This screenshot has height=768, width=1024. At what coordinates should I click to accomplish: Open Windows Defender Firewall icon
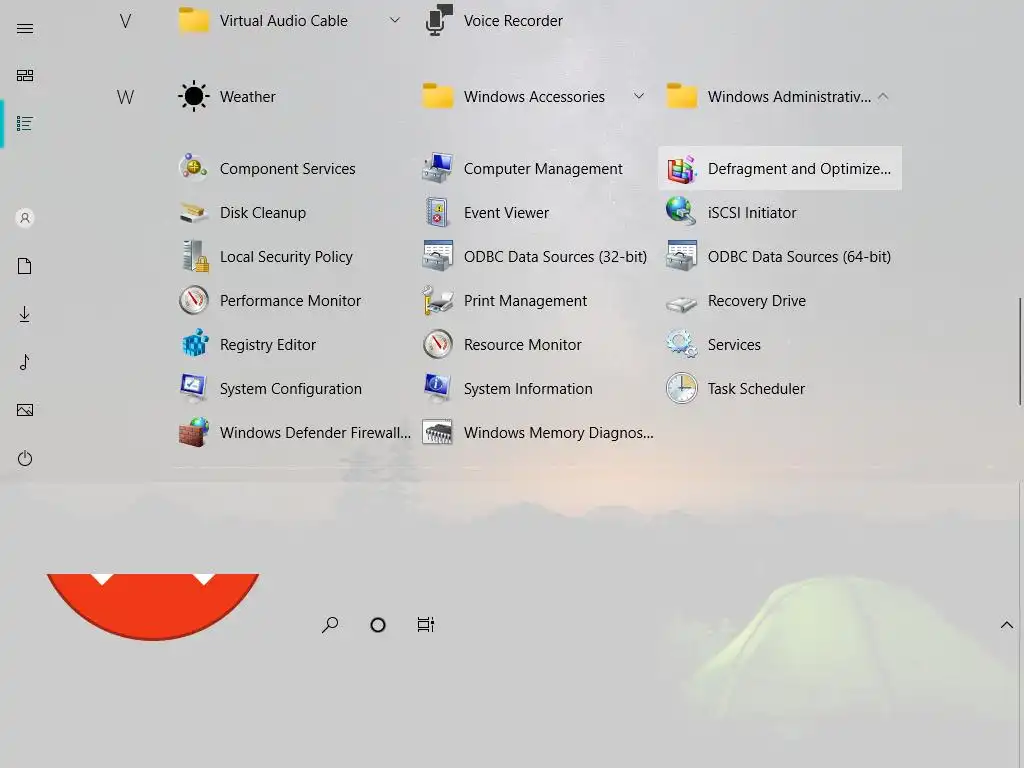coord(194,432)
